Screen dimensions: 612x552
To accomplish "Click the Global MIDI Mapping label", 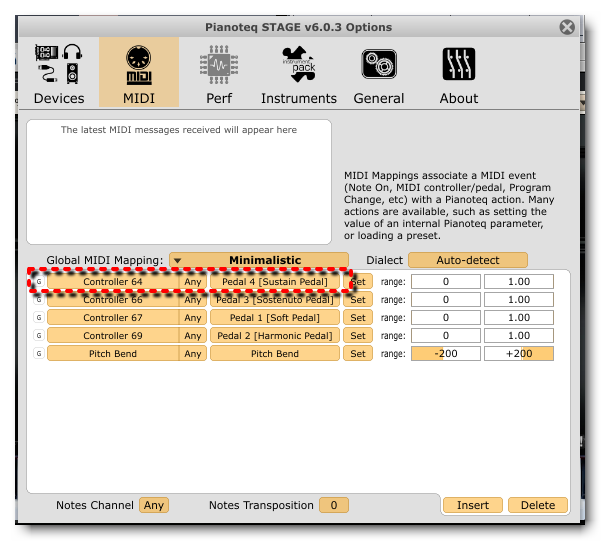I will (105, 260).
